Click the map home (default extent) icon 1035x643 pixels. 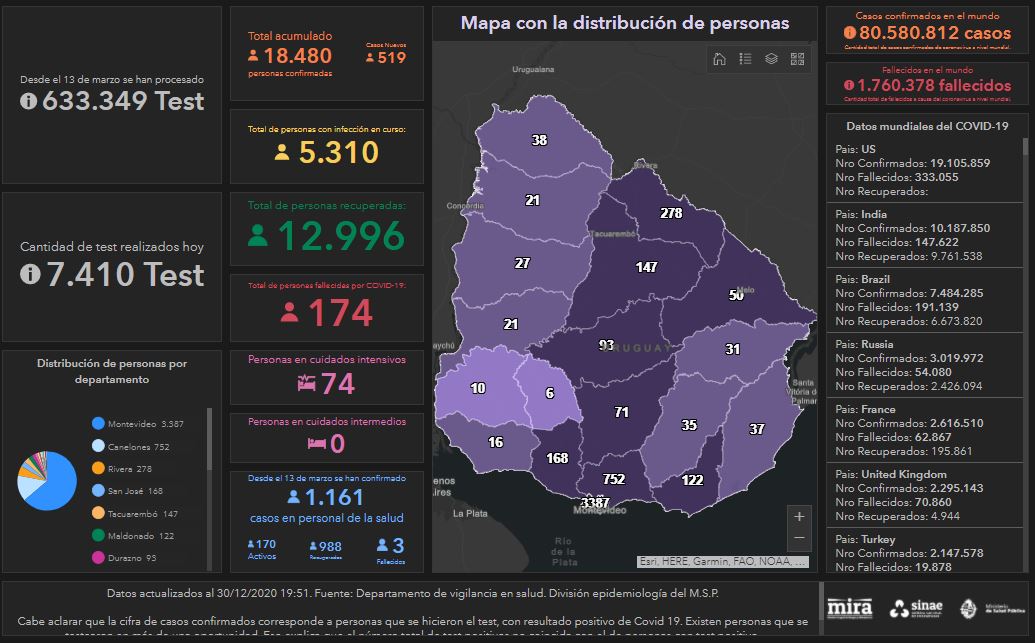click(719, 59)
